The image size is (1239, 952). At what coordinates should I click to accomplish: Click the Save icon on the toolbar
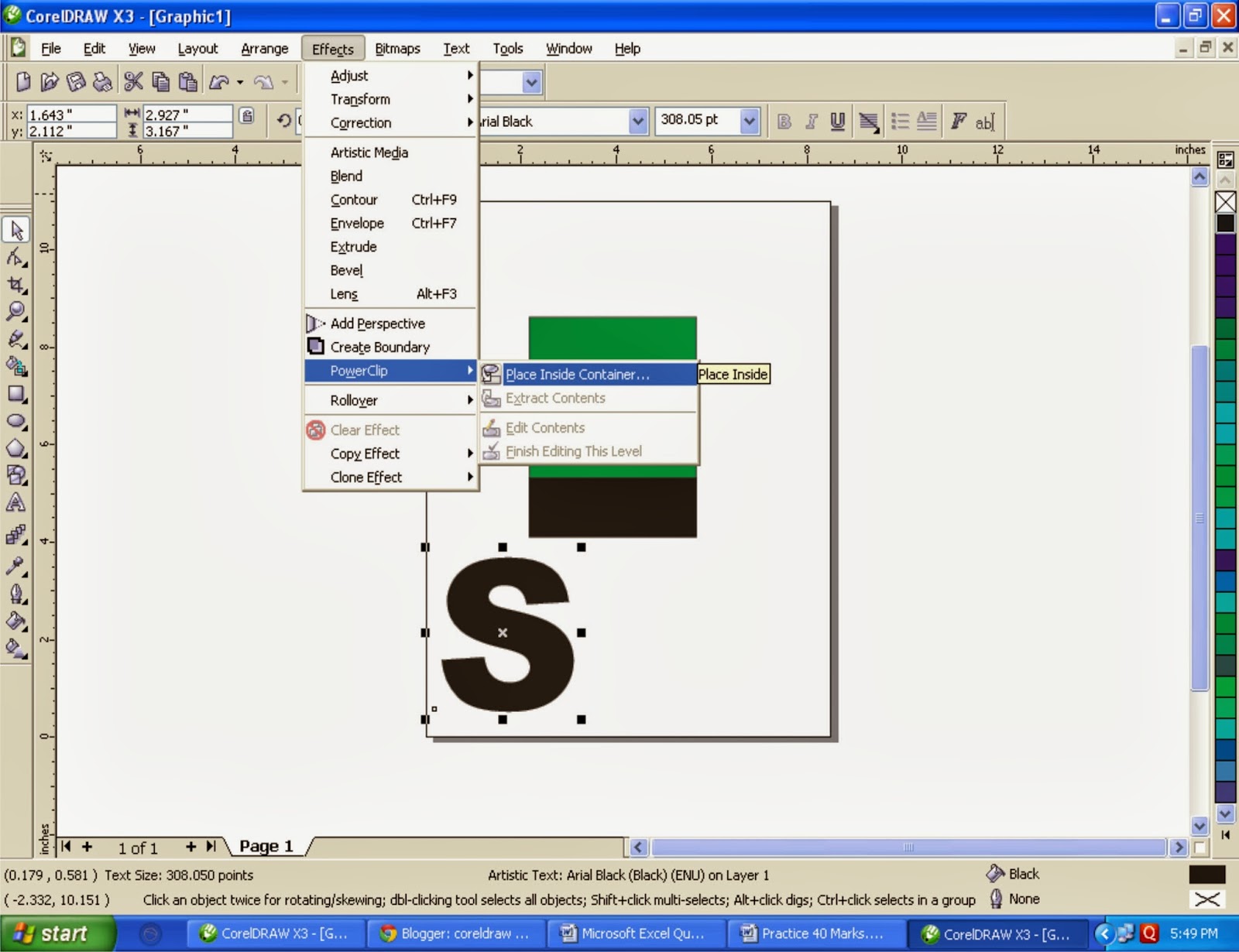click(75, 80)
